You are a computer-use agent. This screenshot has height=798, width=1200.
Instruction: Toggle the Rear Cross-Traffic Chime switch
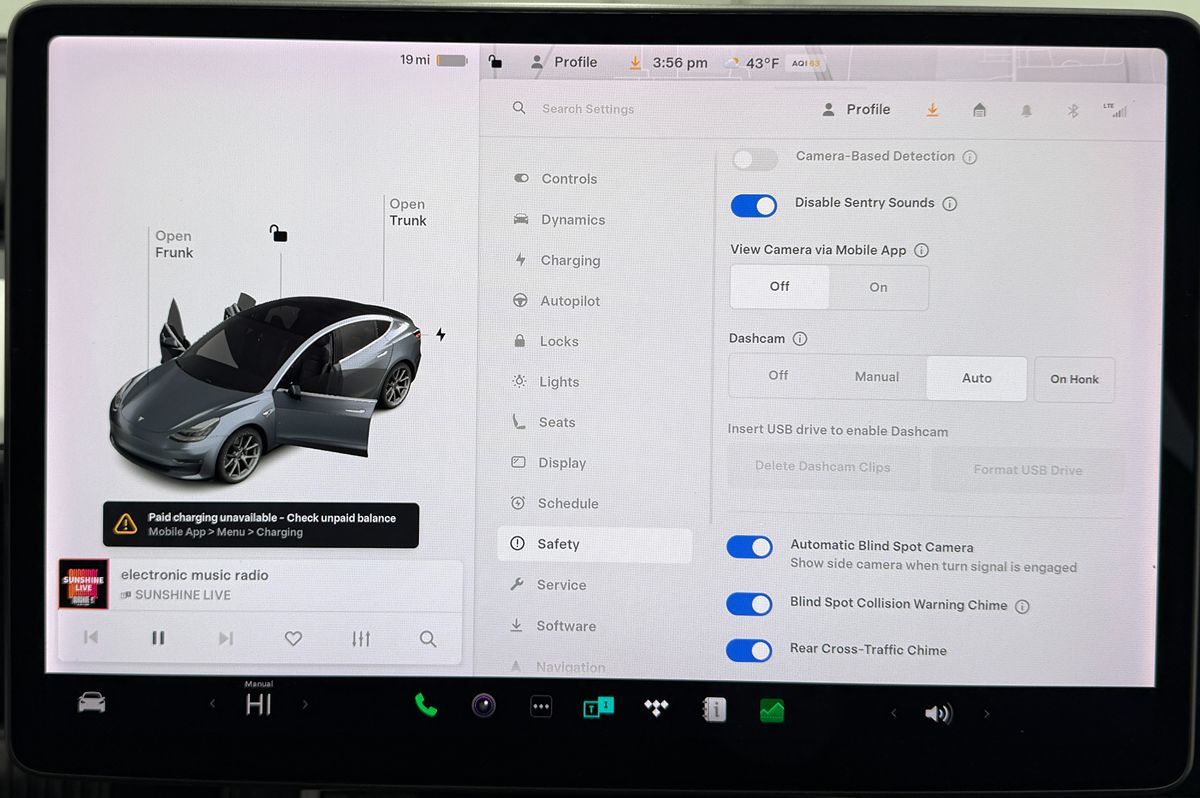pyautogui.click(x=749, y=651)
